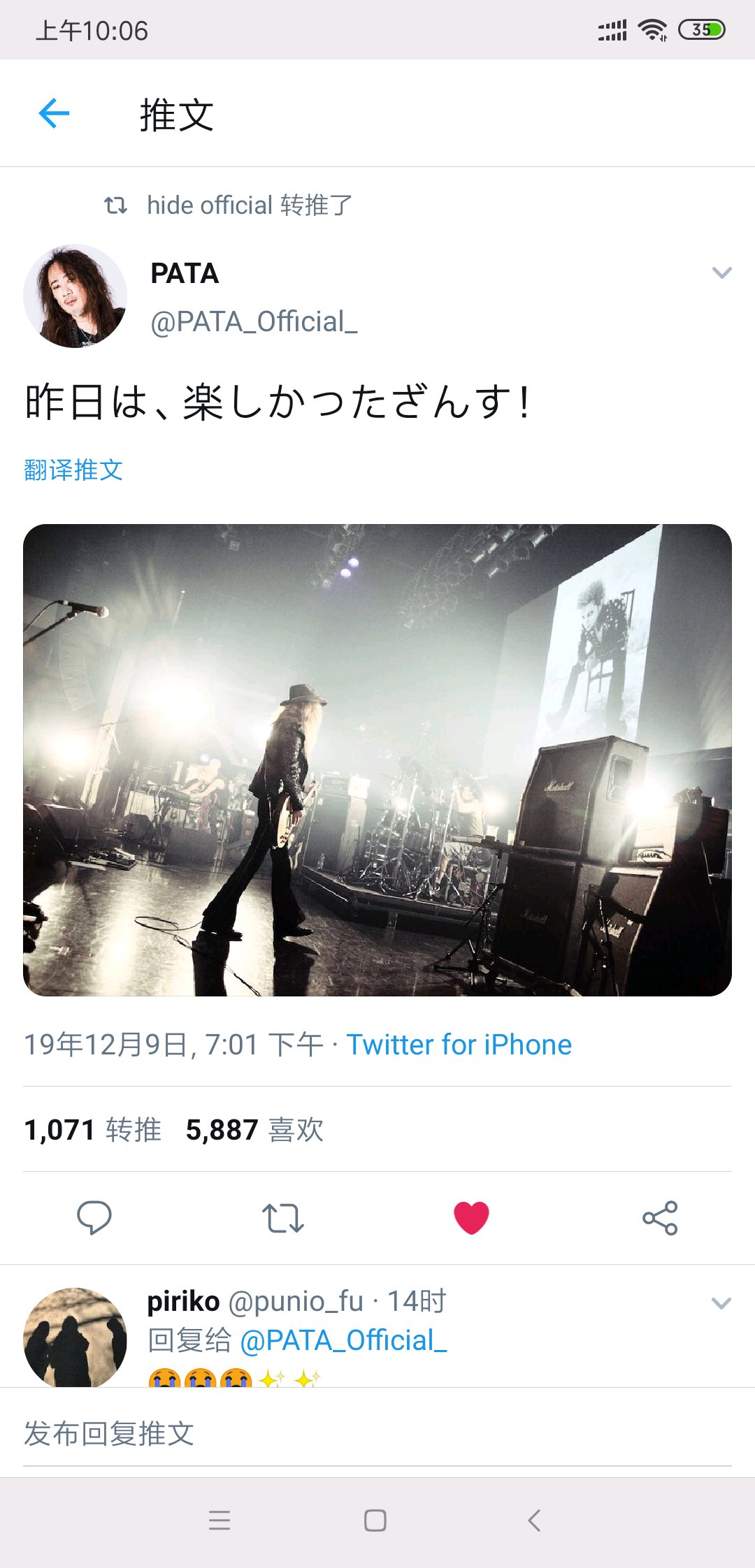Focus the 发布回复推文 reply field
The image size is (755, 1568).
coord(377,1434)
